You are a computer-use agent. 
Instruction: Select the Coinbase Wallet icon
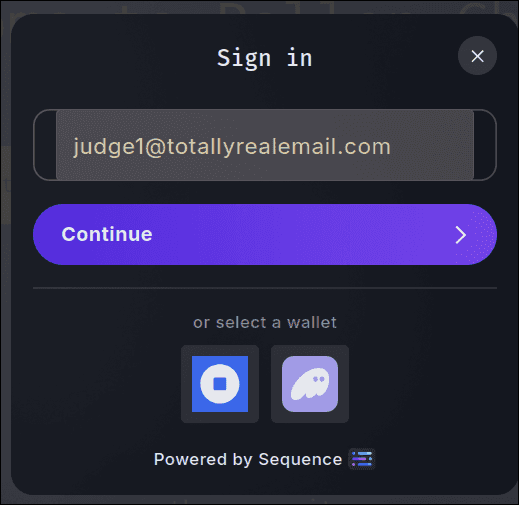tap(220, 384)
